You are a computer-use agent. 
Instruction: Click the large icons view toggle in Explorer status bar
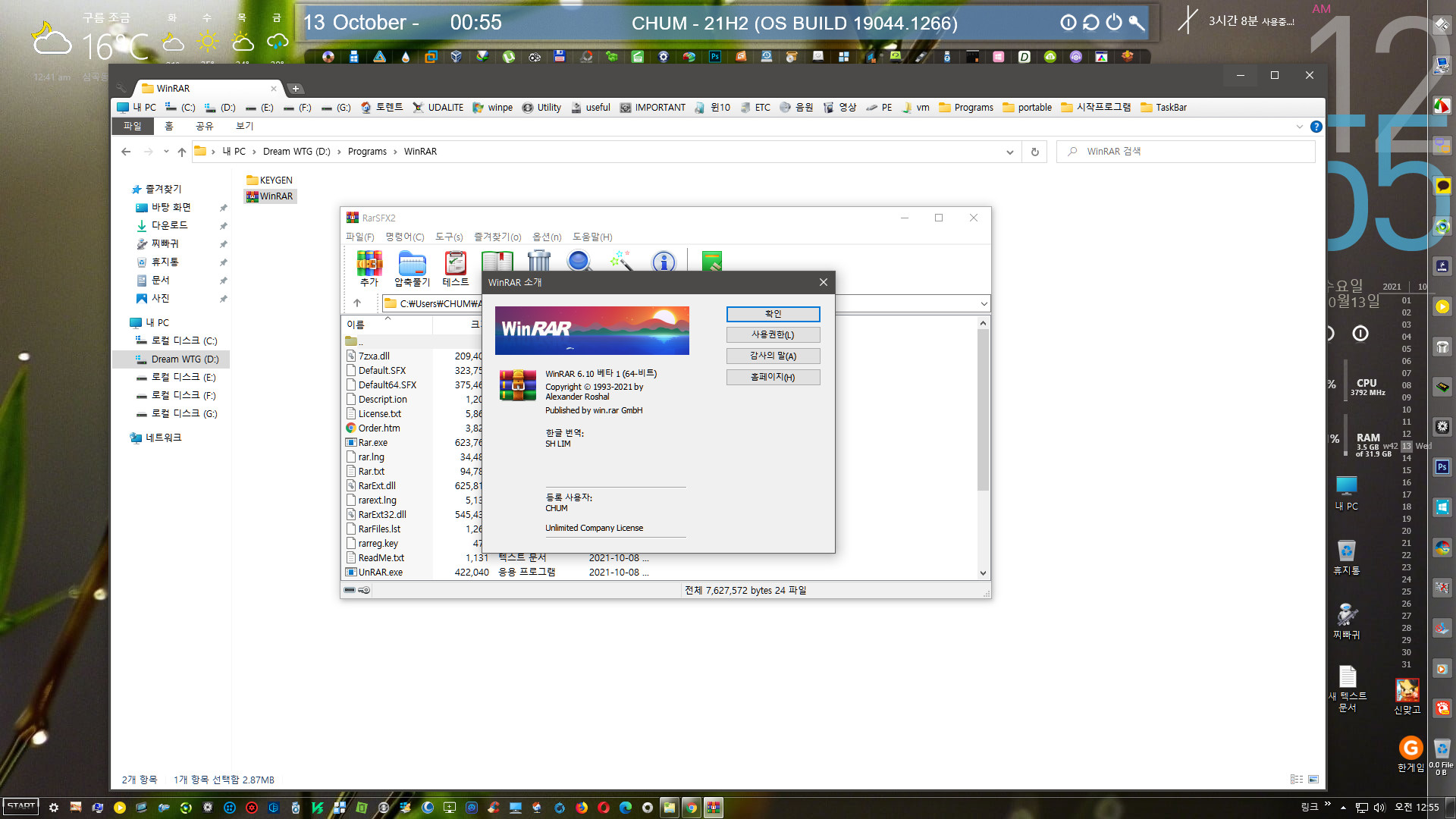(x=1313, y=780)
